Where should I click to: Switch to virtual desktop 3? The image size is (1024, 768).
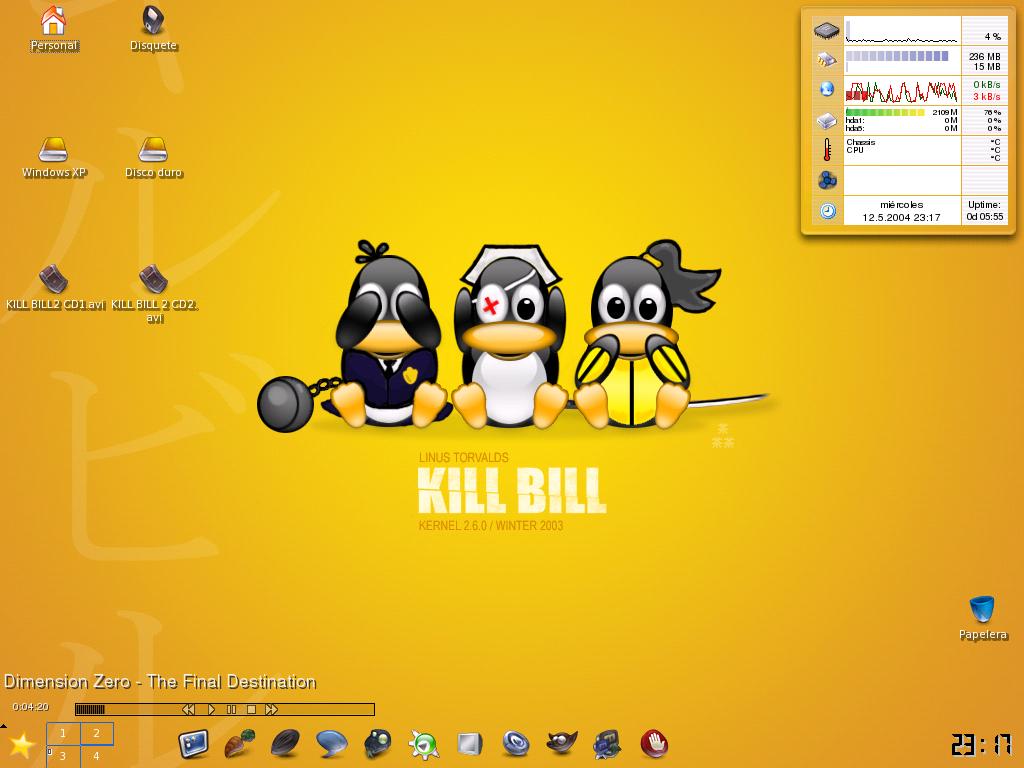pyautogui.click(x=63, y=756)
